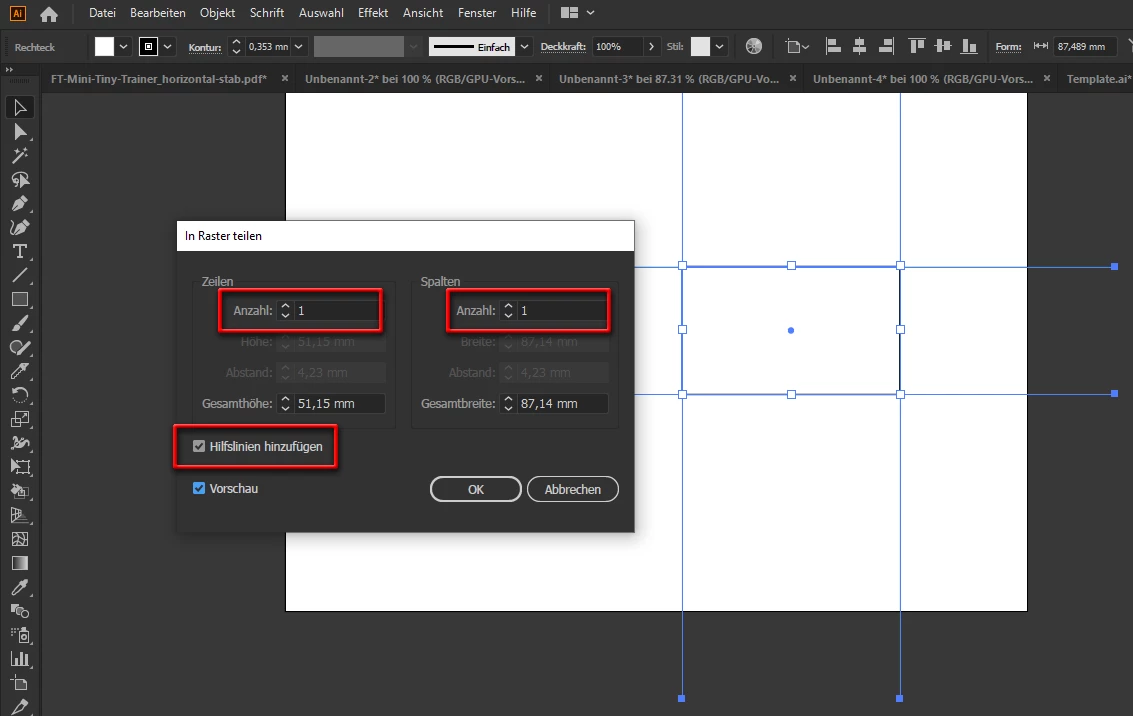
Task: Click the Home icon
Action: pos(48,13)
